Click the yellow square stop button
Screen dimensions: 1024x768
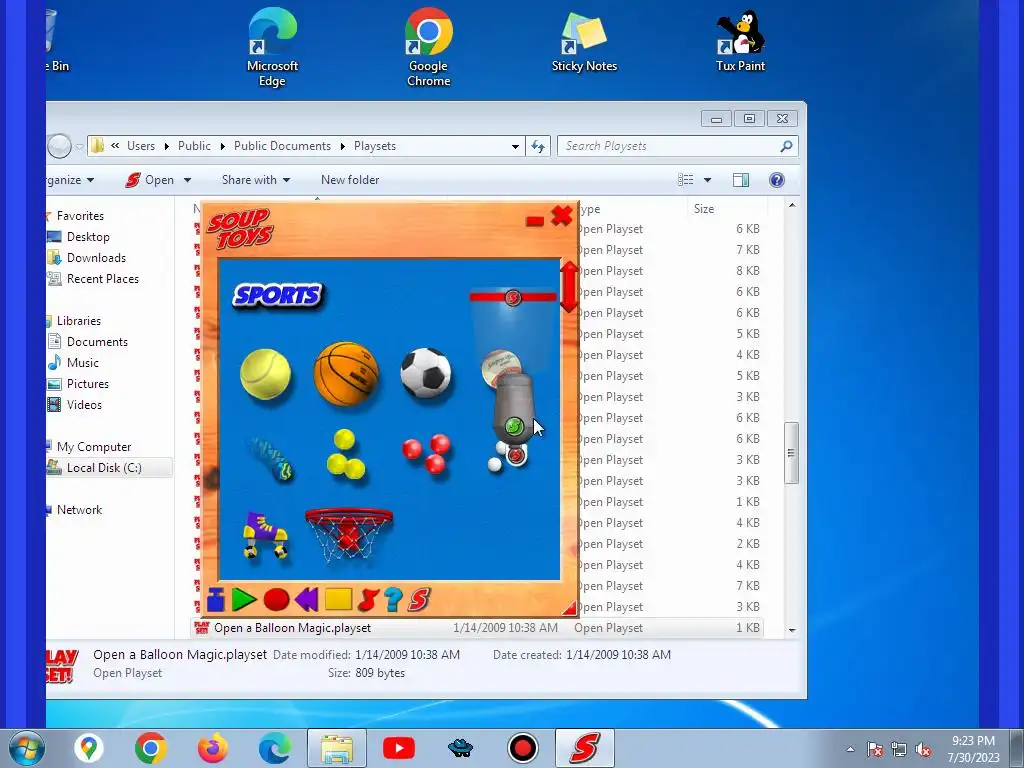[x=338, y=600]
